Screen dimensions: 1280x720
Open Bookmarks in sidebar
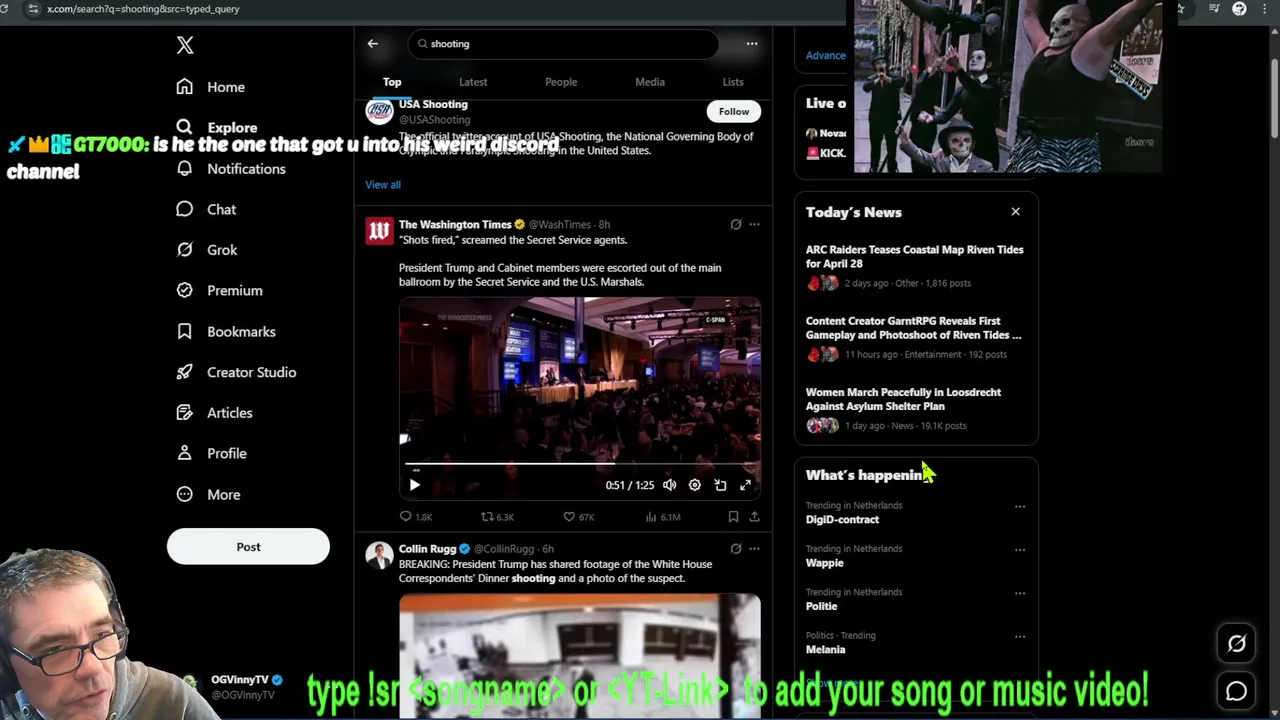226,331
